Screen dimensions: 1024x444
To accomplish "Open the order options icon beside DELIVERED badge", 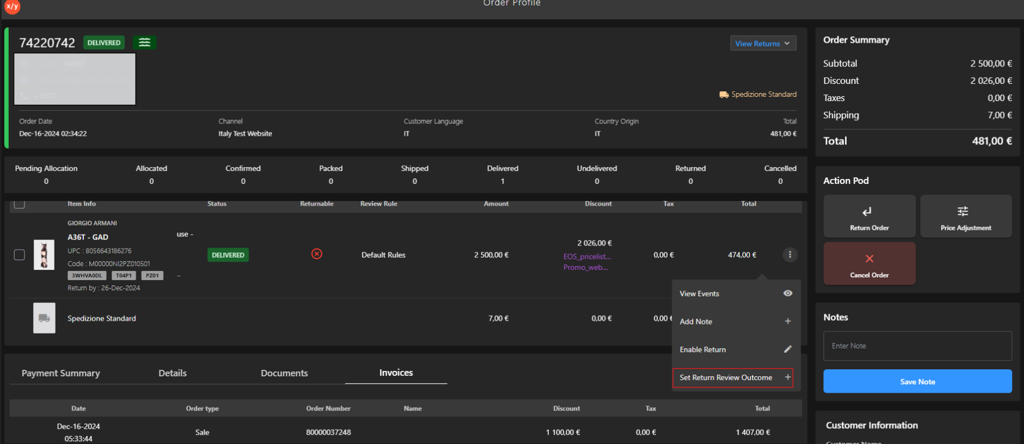I will [144, 42].
